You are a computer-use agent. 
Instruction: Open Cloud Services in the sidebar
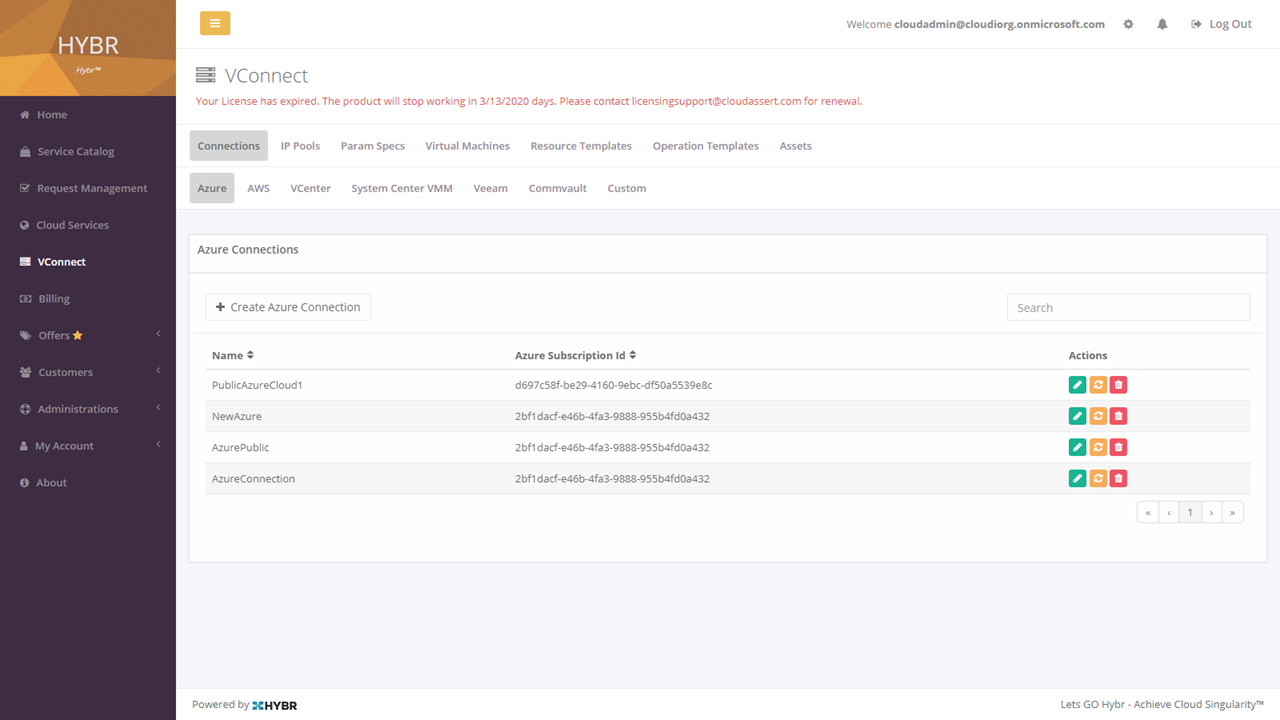point(88,225)
